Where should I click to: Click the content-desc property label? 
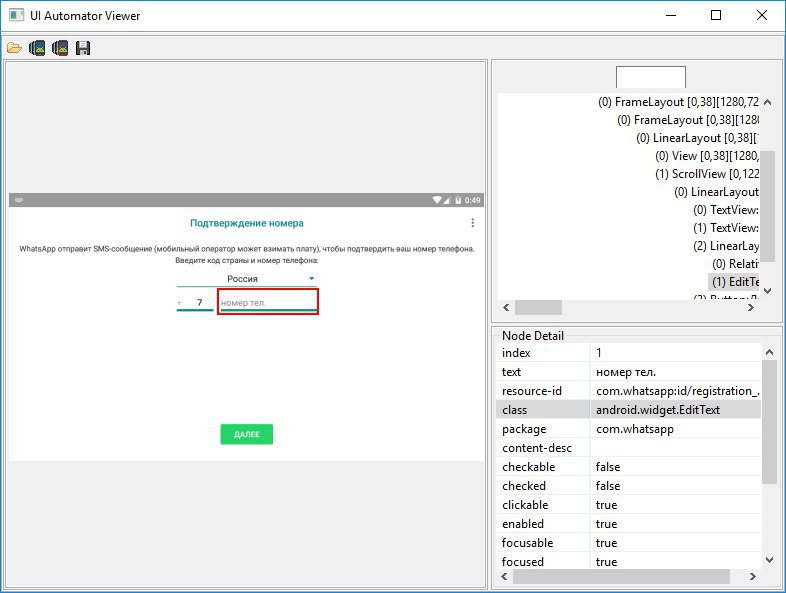pyautogui.click(x=537, y=448)
